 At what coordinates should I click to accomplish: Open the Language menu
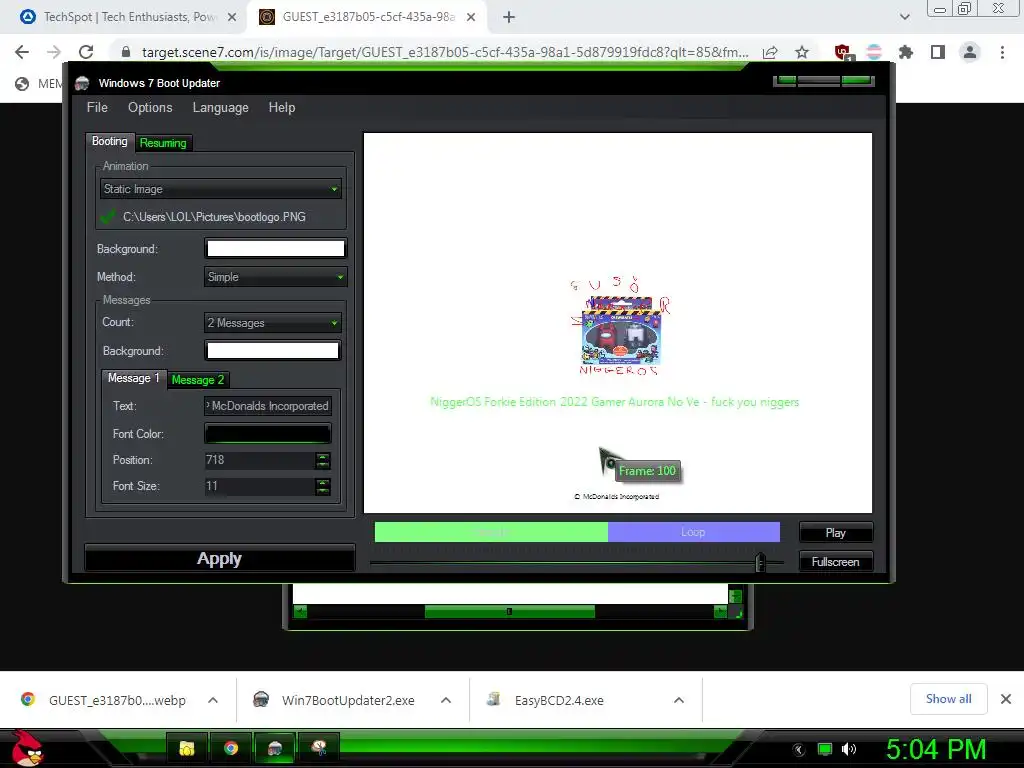click(221, 108)
